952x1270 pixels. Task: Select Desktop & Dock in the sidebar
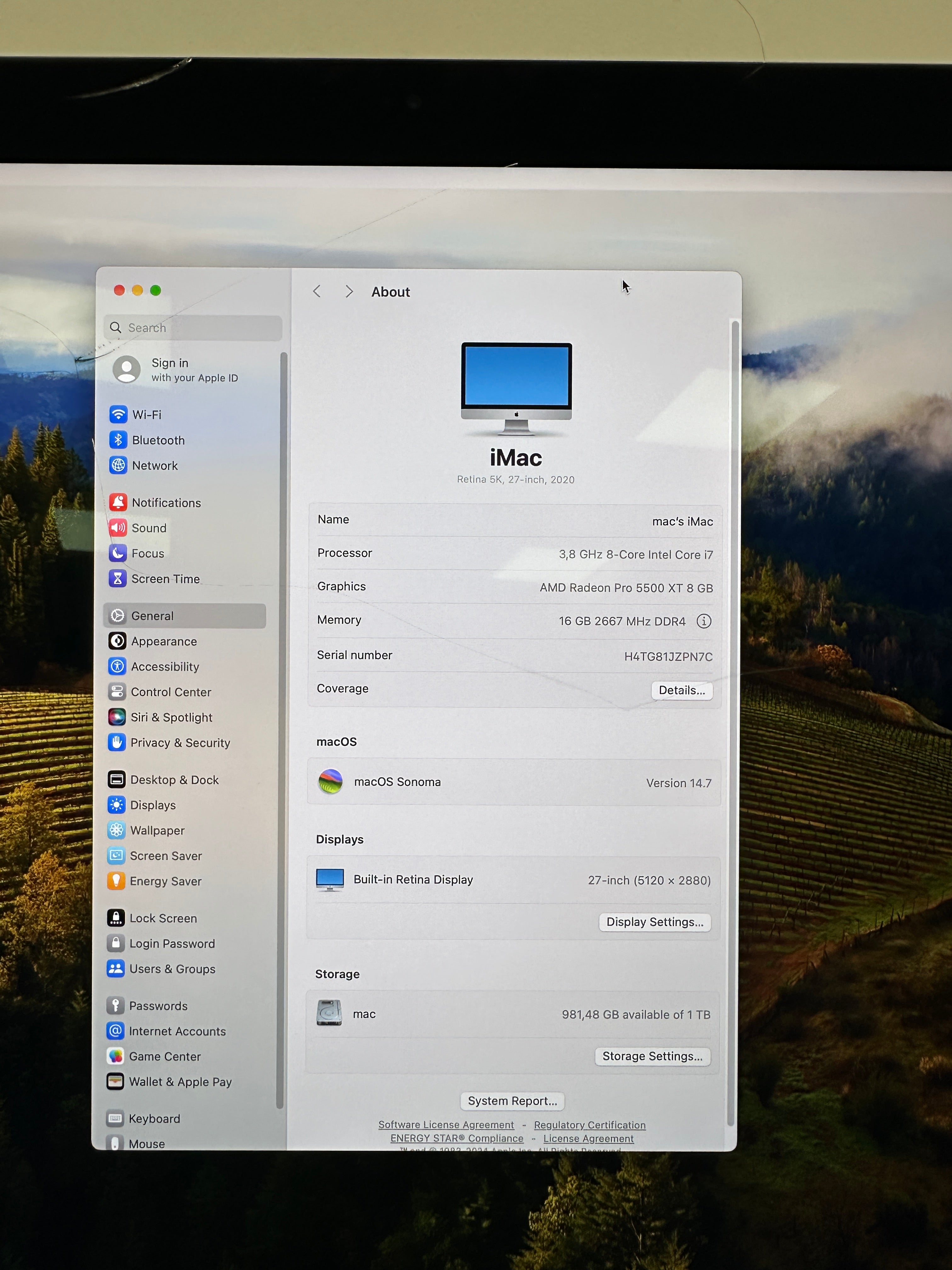click(x=174, y=780)
